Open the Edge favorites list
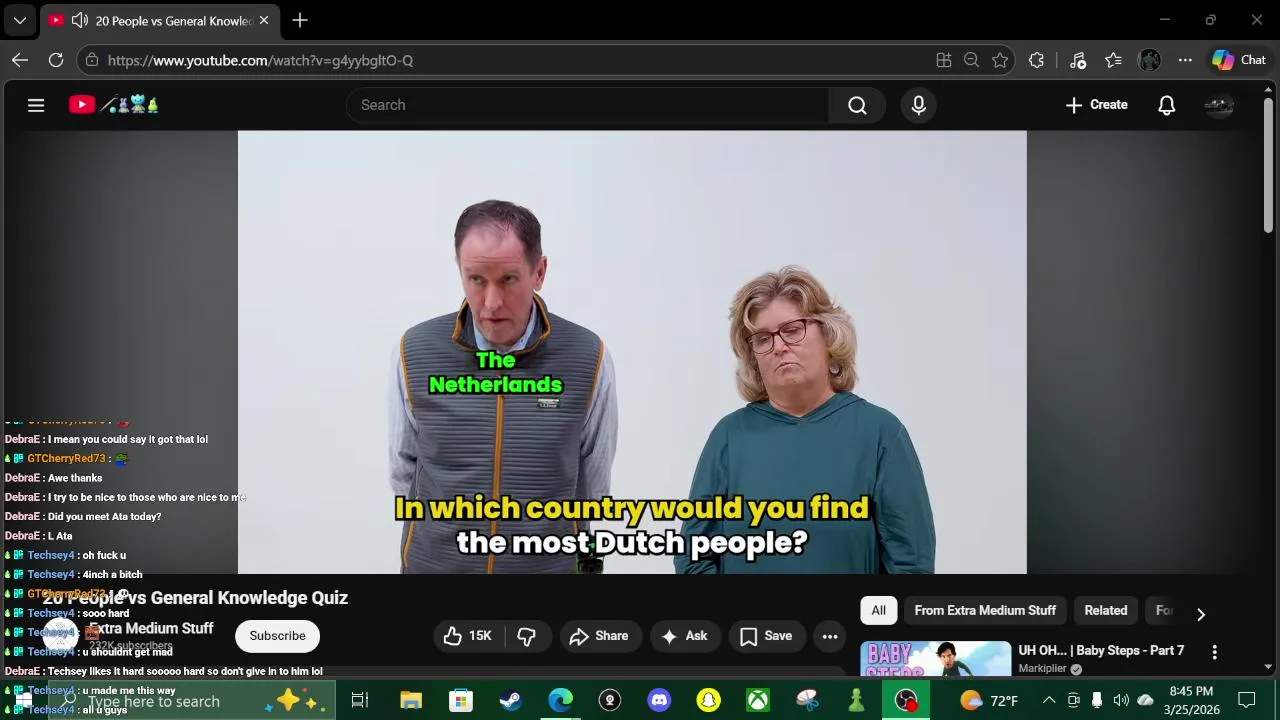 click(1113, 60)
